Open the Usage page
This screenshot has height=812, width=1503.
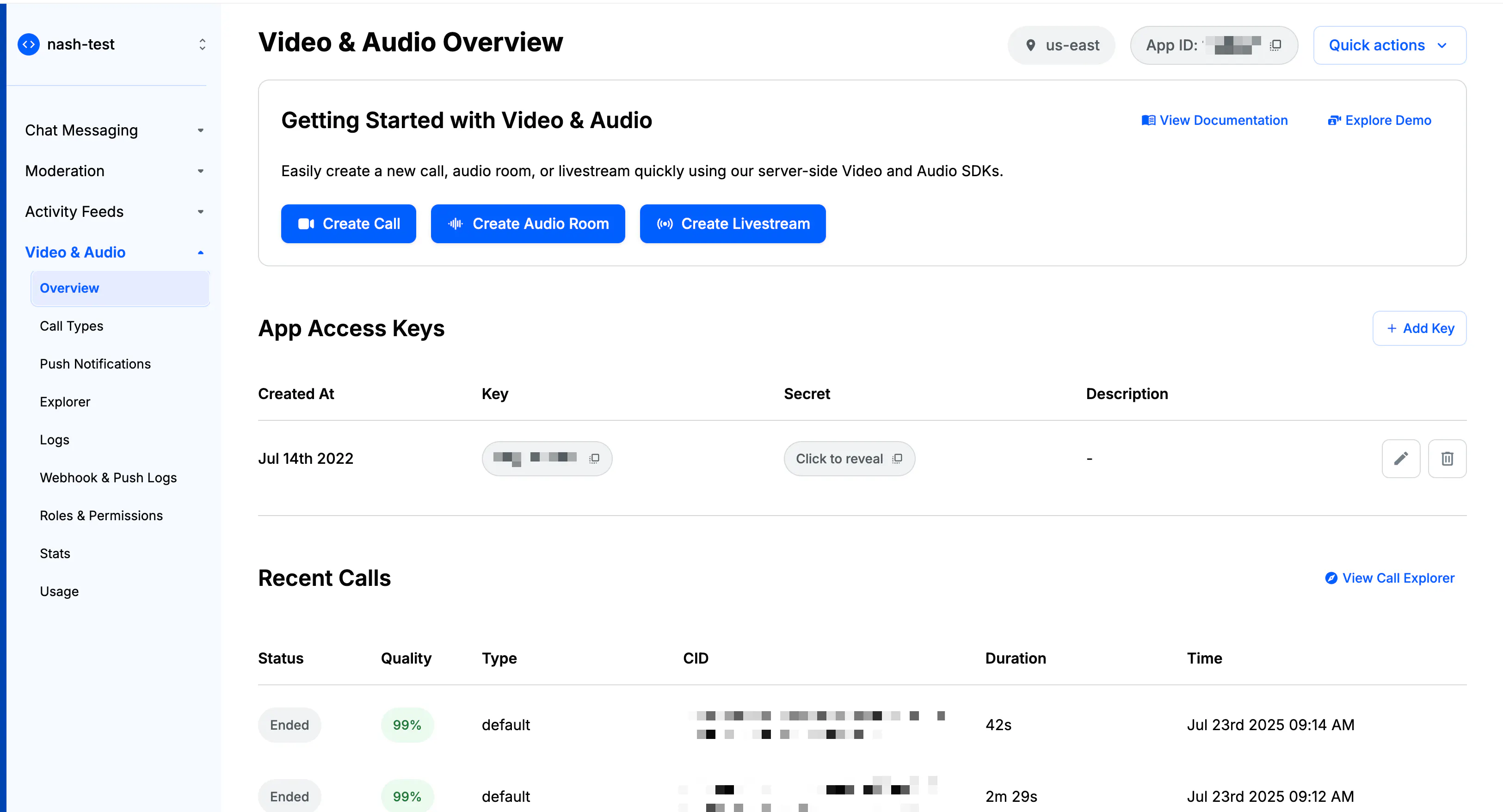(x=59, y=591)
